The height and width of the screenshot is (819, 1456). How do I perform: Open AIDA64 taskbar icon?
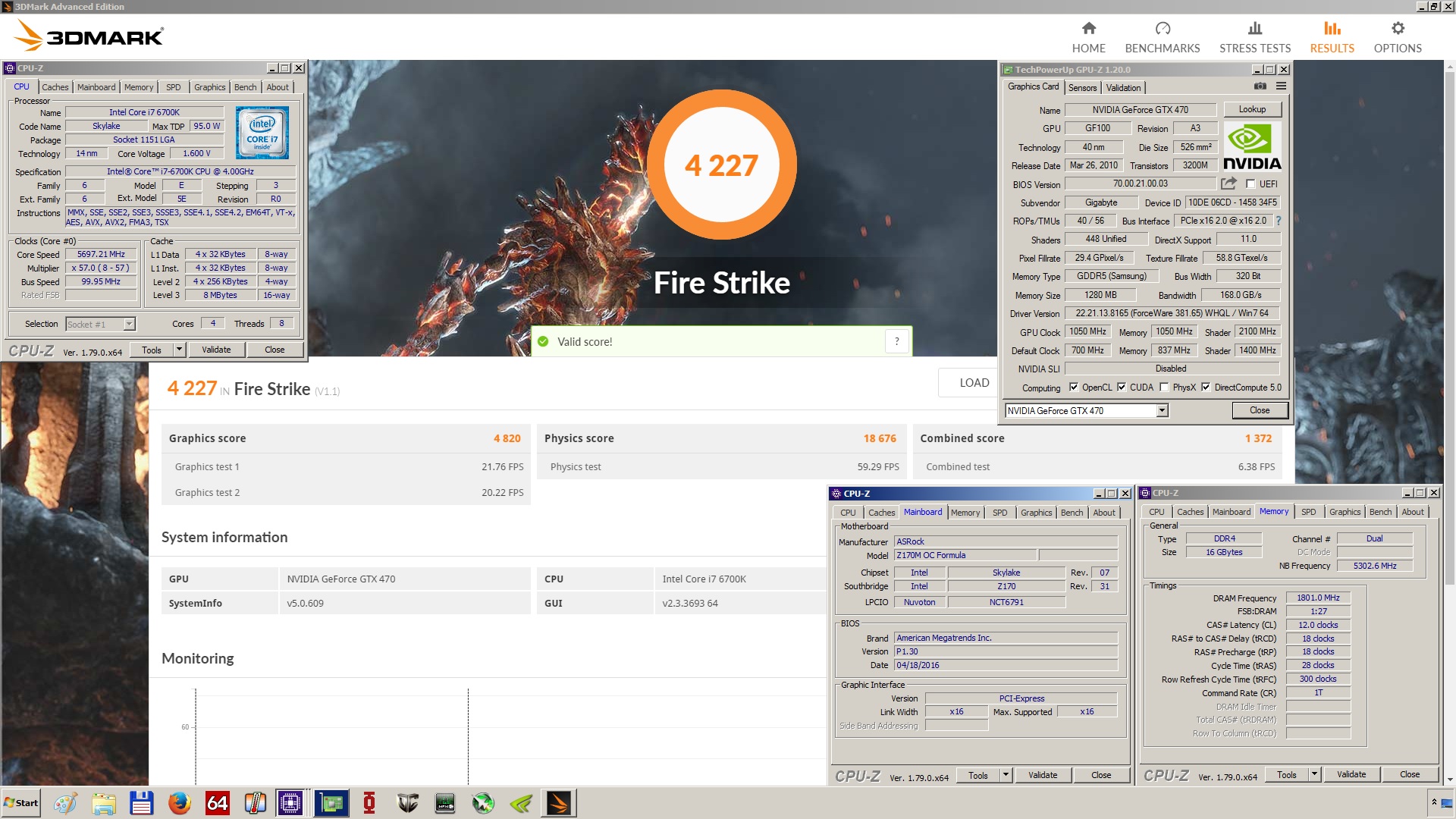[x=217, y=803]
